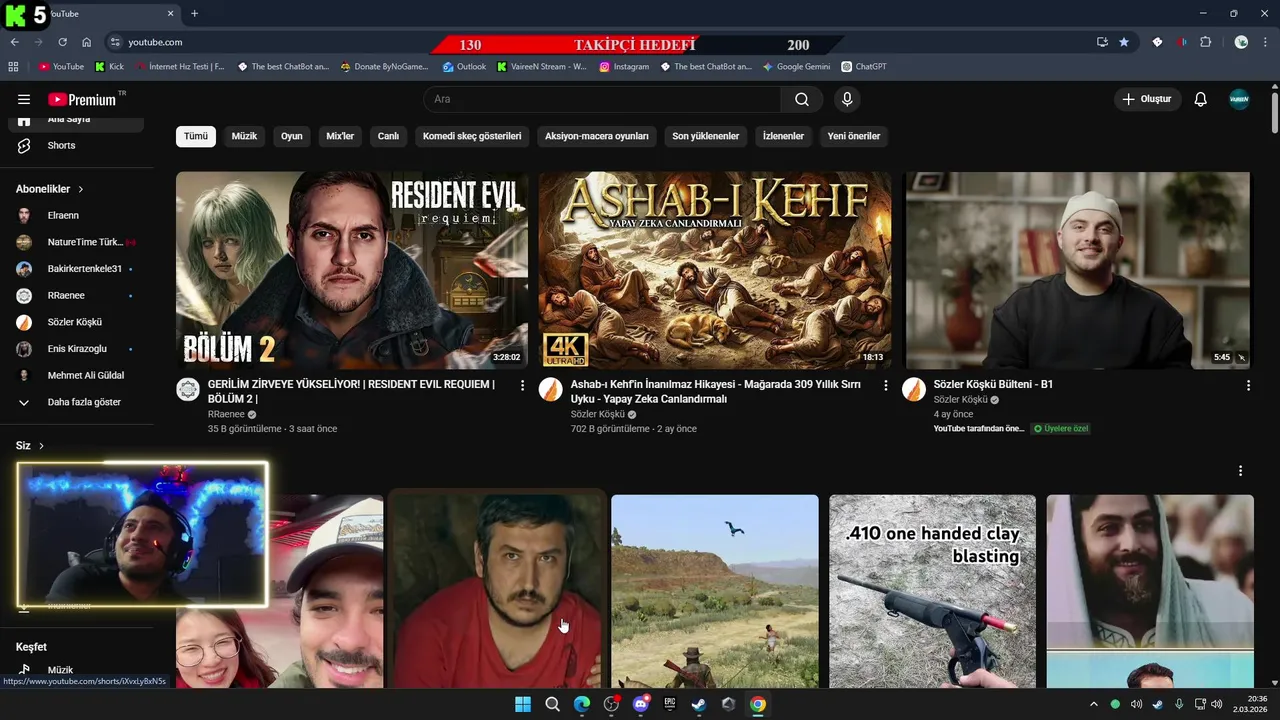The image size is (1280, 720).
Task: Click the magnifier search button
Action: pyautogui.click(x=802, y=99)
